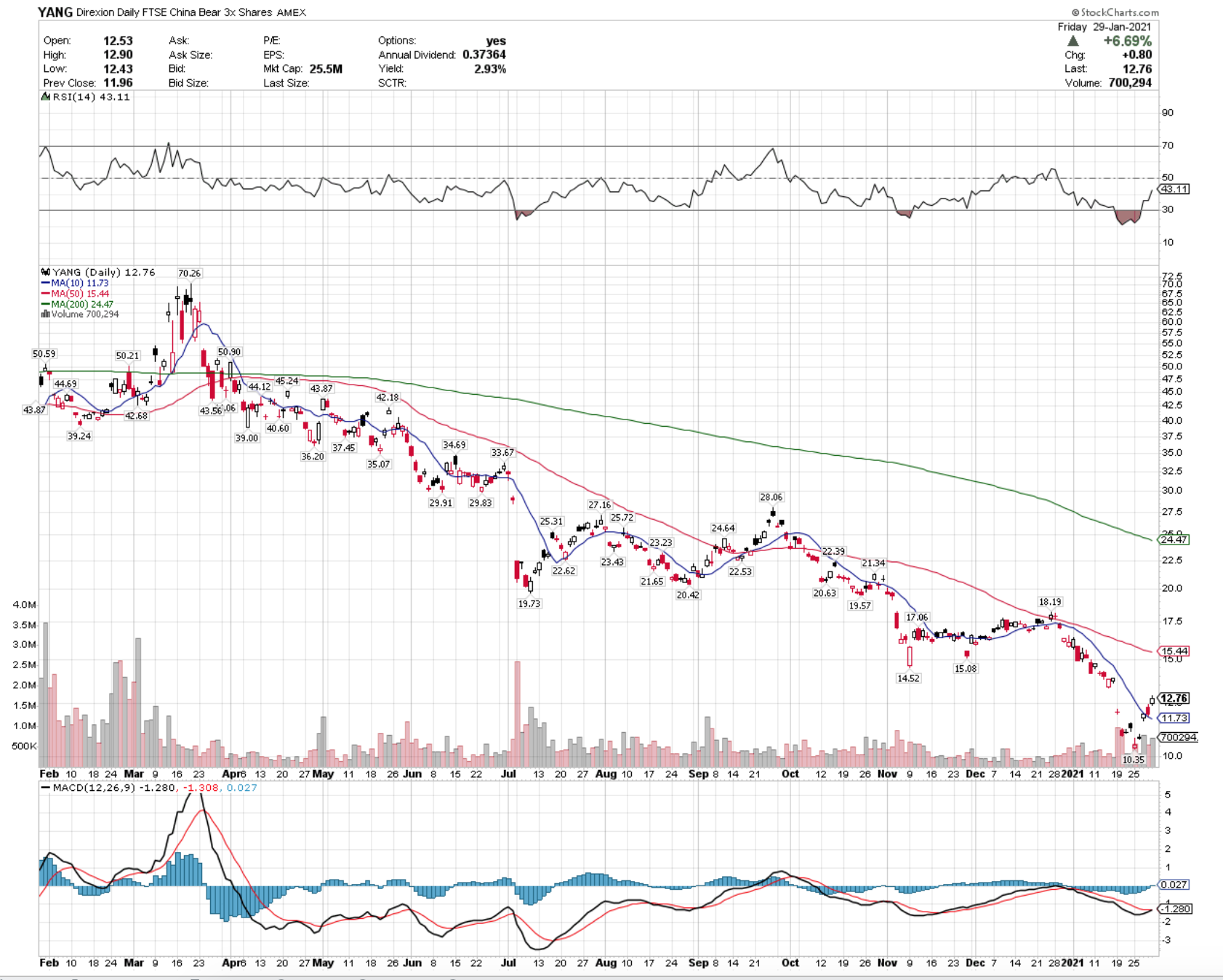Click the Chg +0.80 value
The height and width of the screenshot is (980, 1223).
point(1136,55)
